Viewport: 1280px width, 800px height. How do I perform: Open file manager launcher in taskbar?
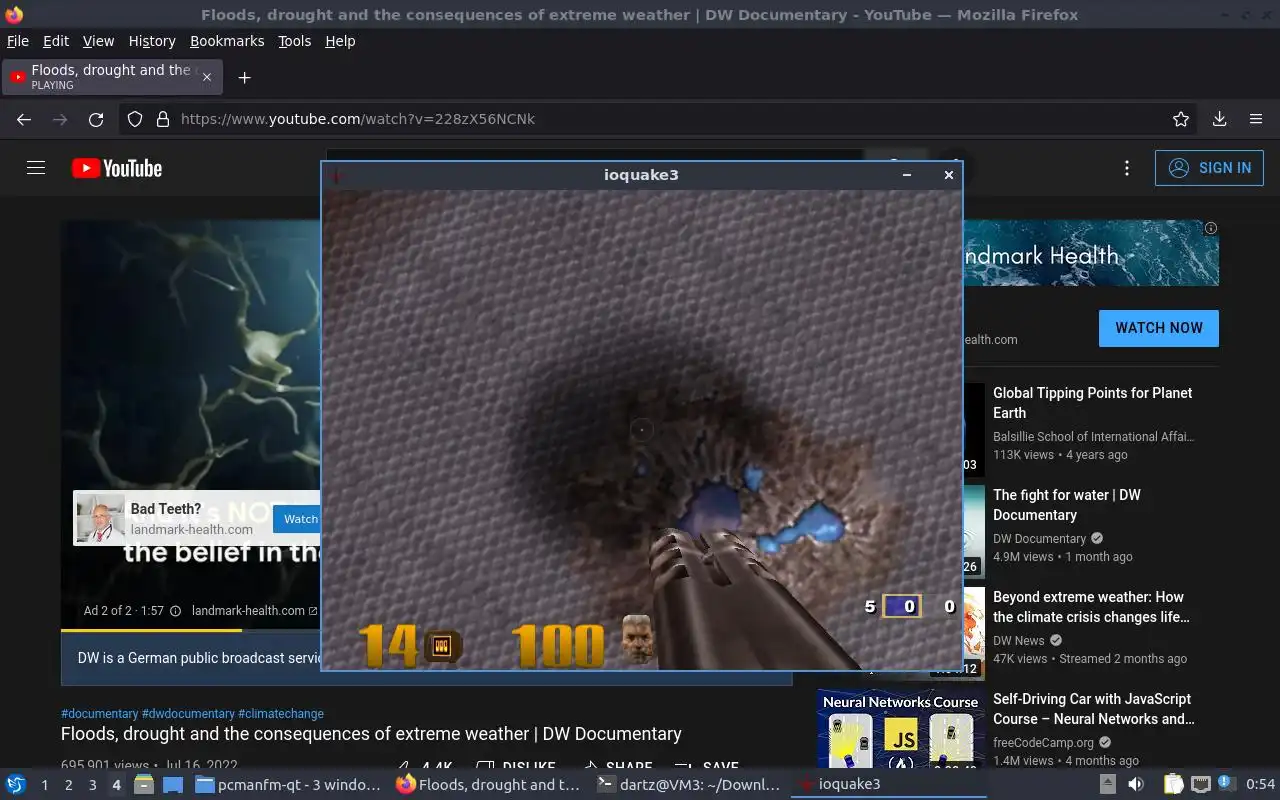(144, 785)
